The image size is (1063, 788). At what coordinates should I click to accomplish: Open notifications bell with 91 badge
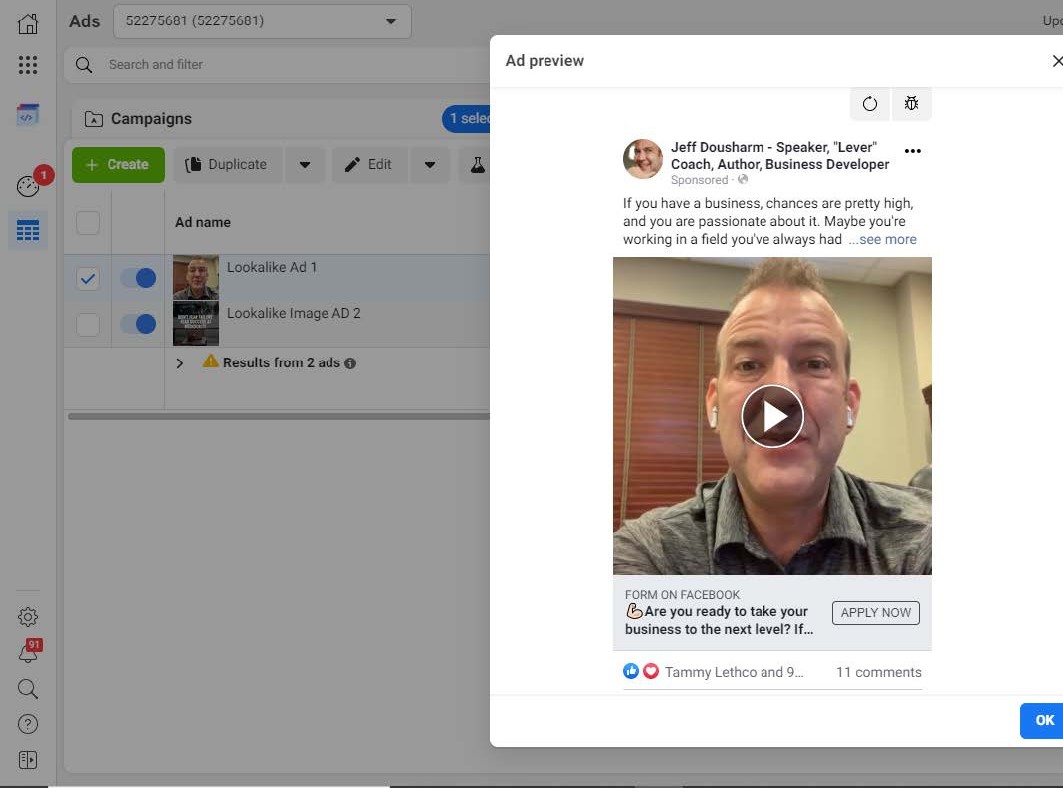(x=28, y=653)
